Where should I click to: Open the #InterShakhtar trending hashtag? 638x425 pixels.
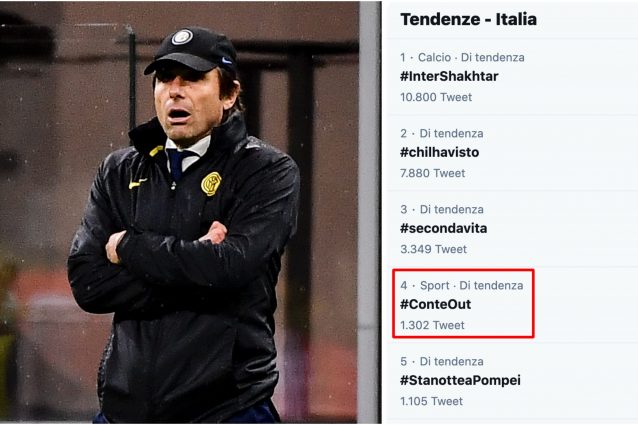(449, 77)
